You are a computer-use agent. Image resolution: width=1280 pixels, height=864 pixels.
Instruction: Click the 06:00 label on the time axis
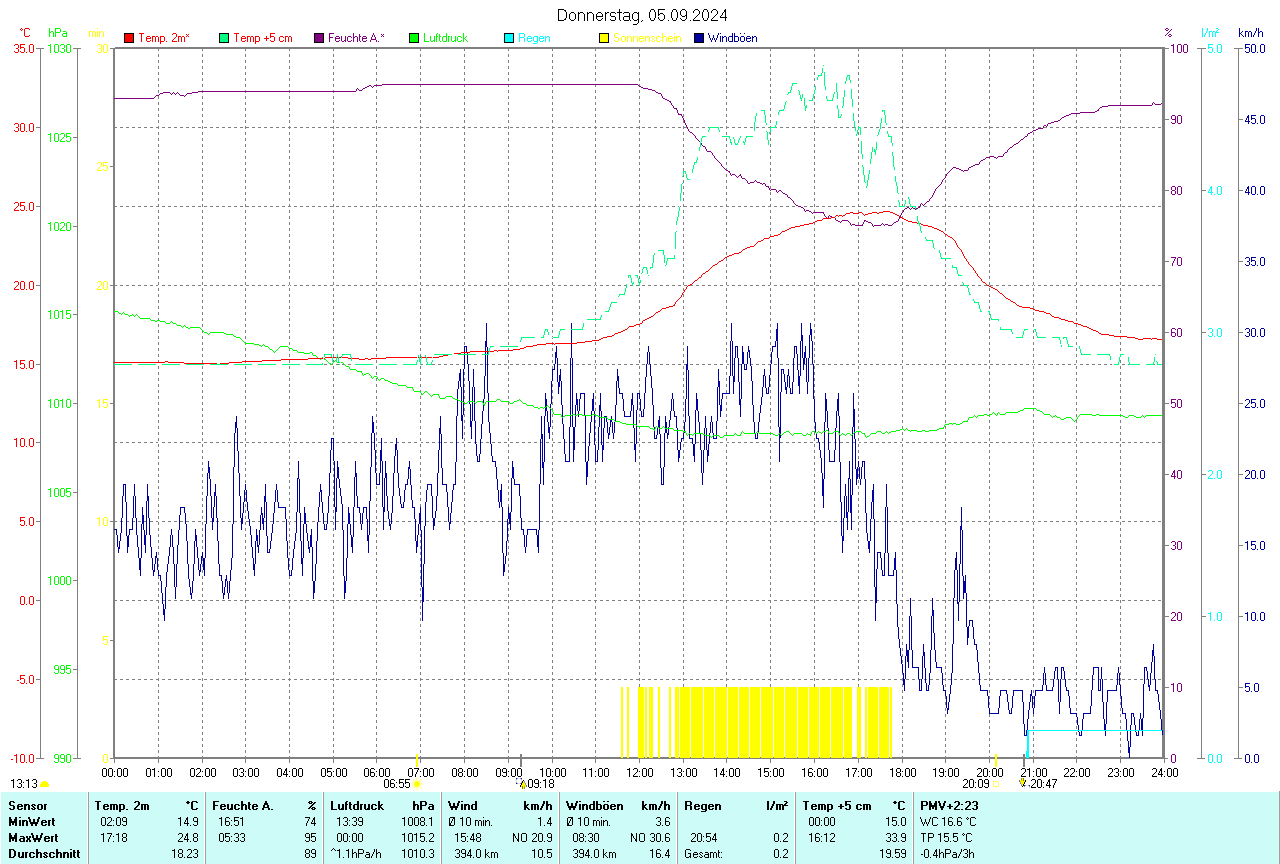point(377,772)
